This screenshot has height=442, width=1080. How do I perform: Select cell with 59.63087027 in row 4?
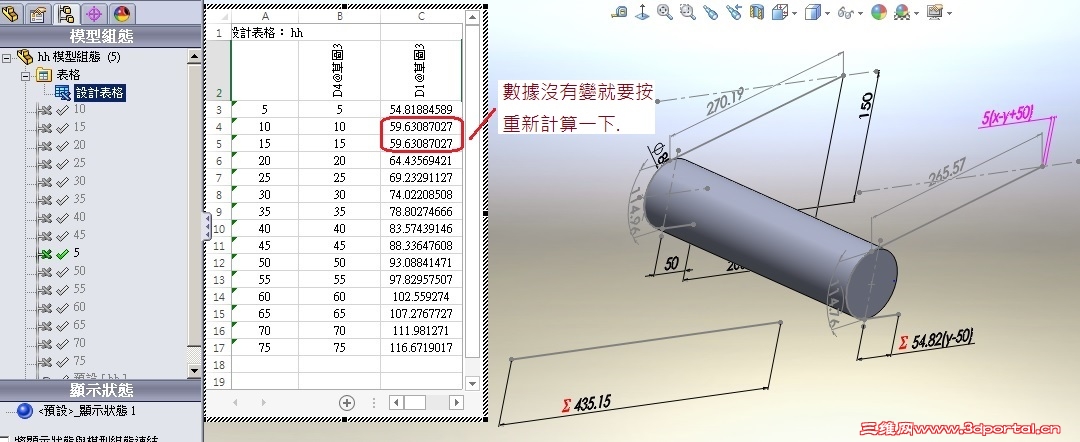coord(422,127)
